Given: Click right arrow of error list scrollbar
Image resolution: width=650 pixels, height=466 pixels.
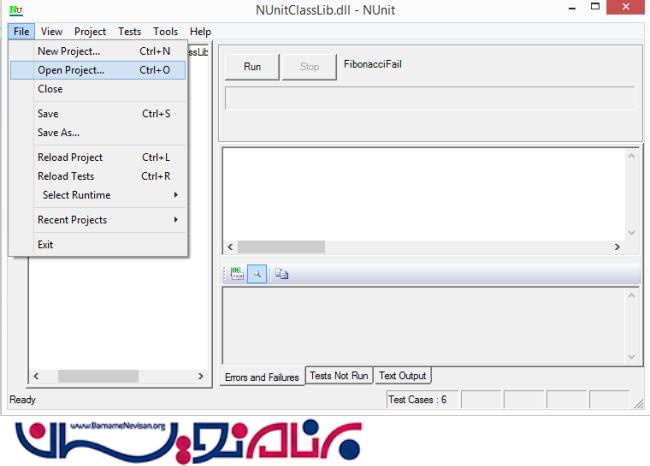Looking at the screenshot, I should click(x=617, y=247).
